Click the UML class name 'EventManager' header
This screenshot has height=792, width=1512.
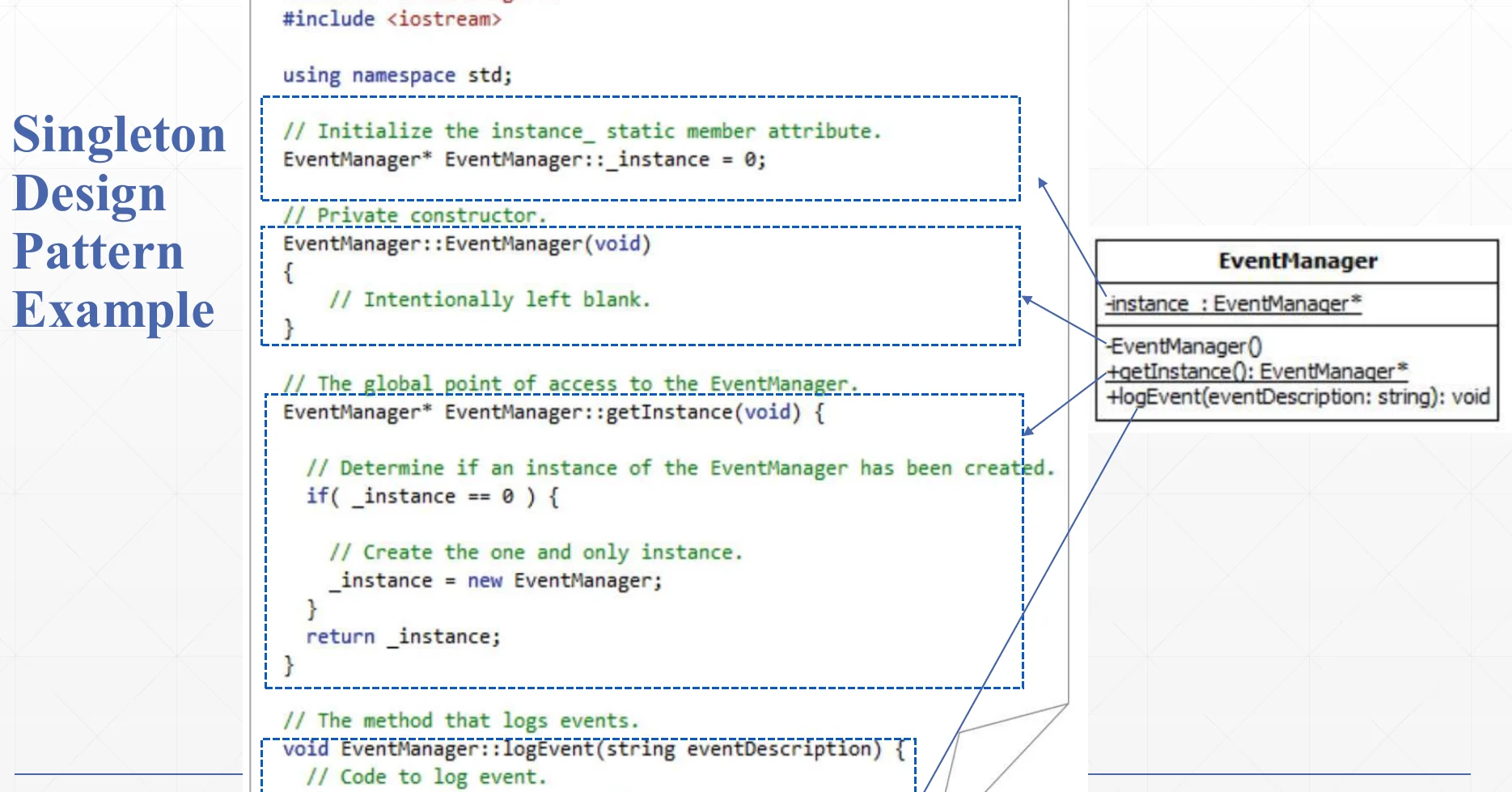[1298, 260]
